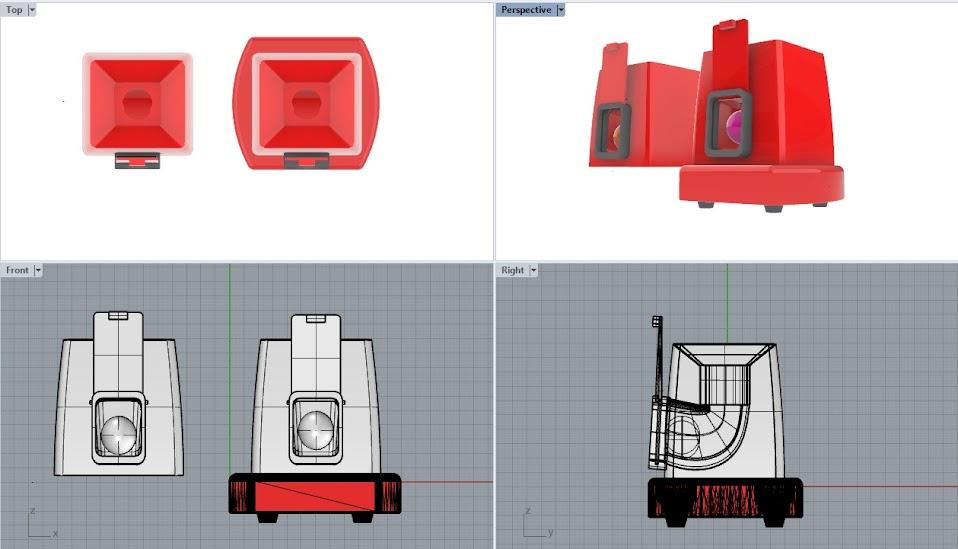
Task: Activate the Front viewport title label
Action: coord(17,270)
